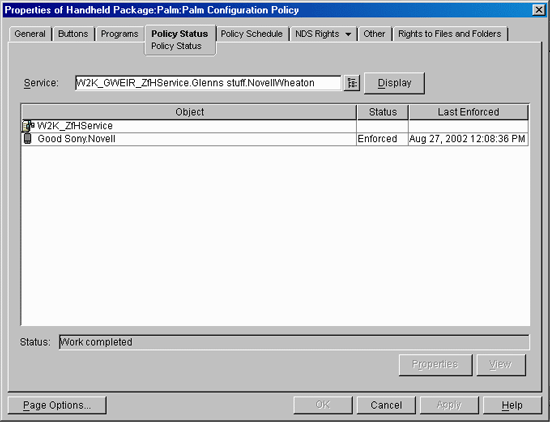The width and height of the screenshot is (550, 422).
Task: Close the Properties dialog window
Action: tap(538, 10)
